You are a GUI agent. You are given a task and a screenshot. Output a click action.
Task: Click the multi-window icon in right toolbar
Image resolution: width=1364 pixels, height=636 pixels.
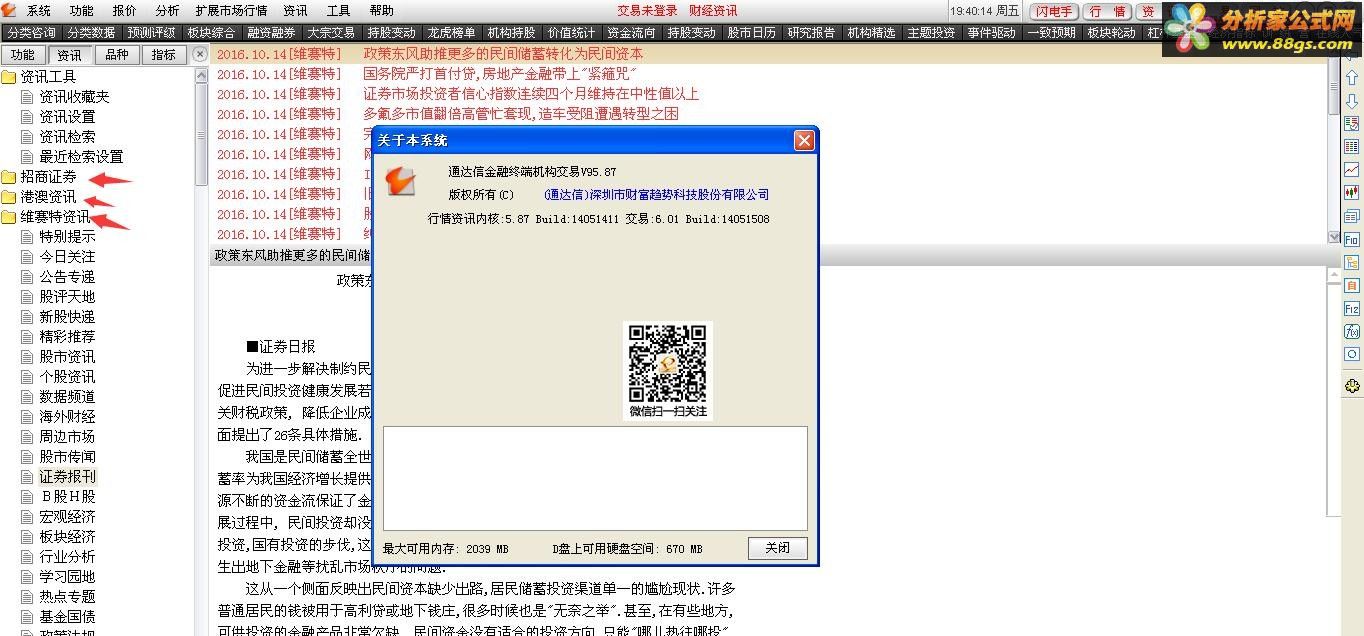pyautogui.click(x=1352, y=216)
